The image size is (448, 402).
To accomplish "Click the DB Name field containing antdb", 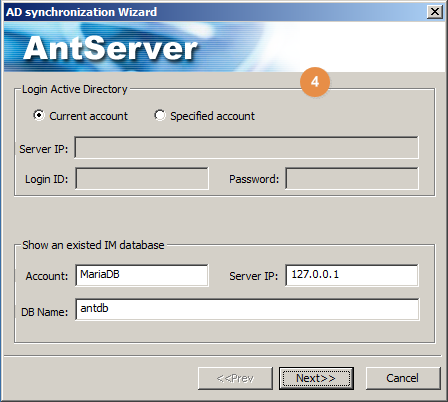I will click(x=247, y=309).
